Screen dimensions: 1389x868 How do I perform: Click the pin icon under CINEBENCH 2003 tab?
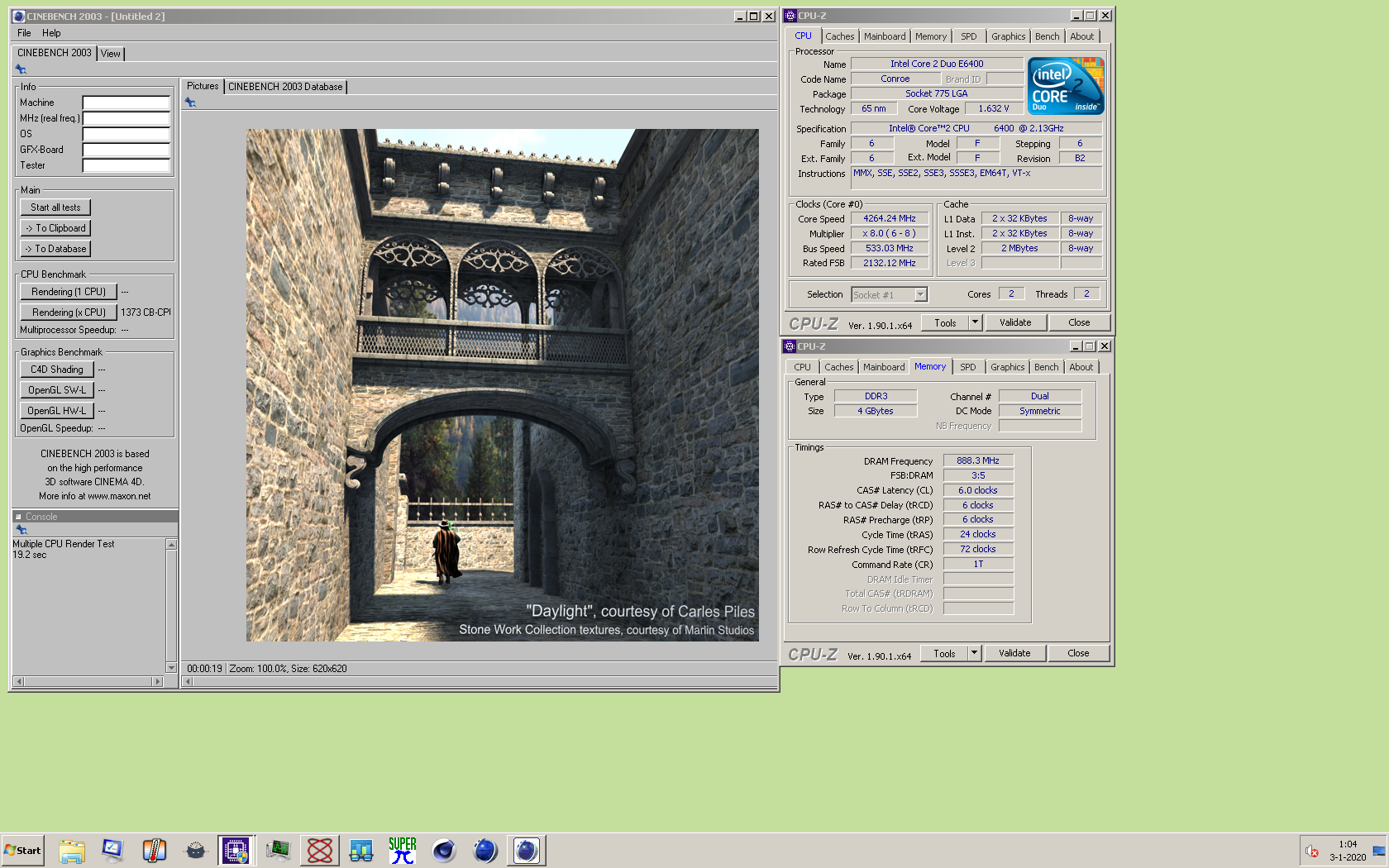coord(21,69)
